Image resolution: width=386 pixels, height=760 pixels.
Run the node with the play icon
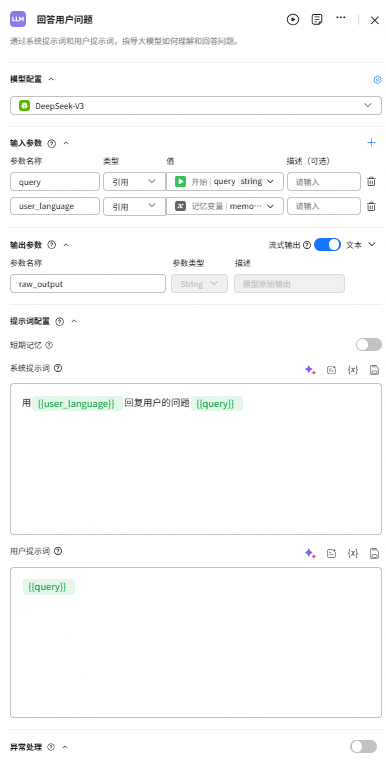(x=293, y=20)
